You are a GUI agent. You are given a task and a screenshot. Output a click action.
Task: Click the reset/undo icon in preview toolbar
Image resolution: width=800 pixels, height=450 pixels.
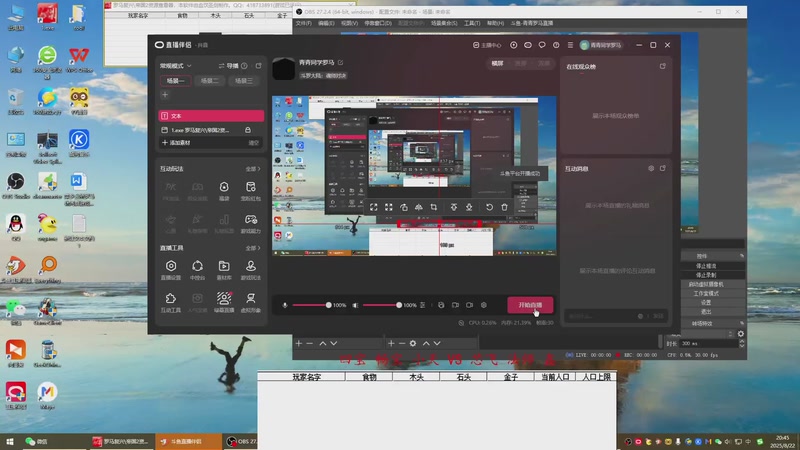[489, 207]
